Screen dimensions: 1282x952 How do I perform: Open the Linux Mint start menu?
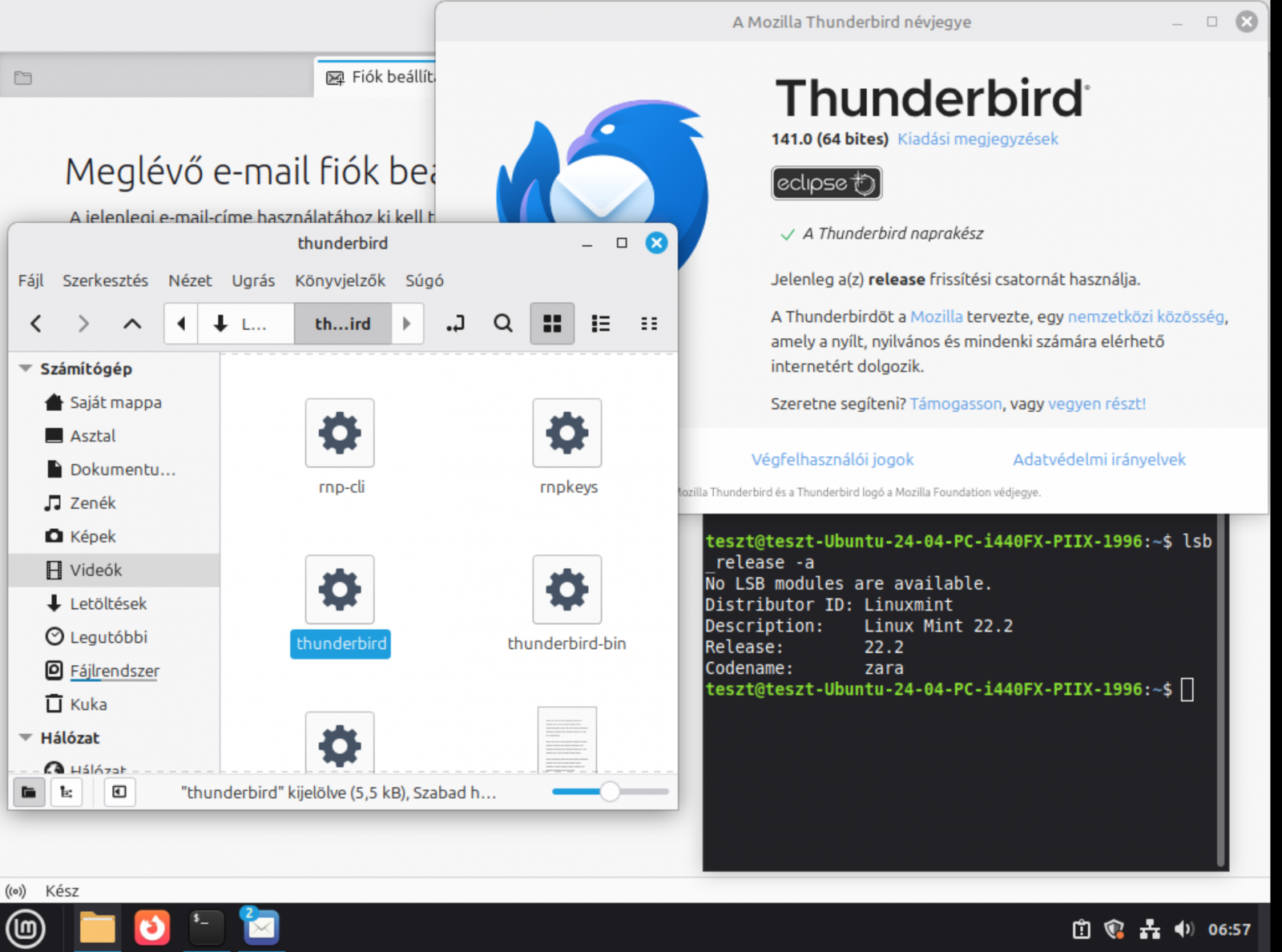[x=26, y=929]
